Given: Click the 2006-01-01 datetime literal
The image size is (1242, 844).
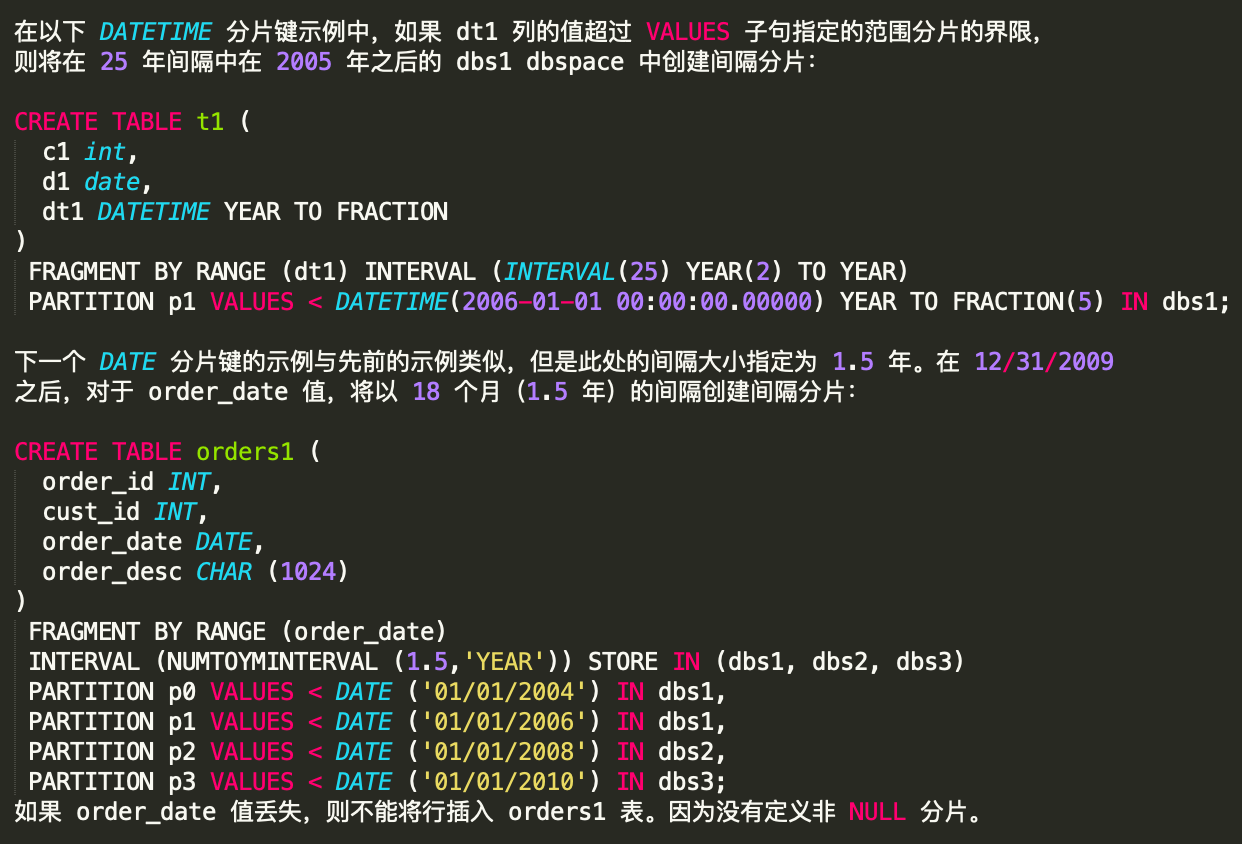Looking at the screenshot, I should 531,302.
